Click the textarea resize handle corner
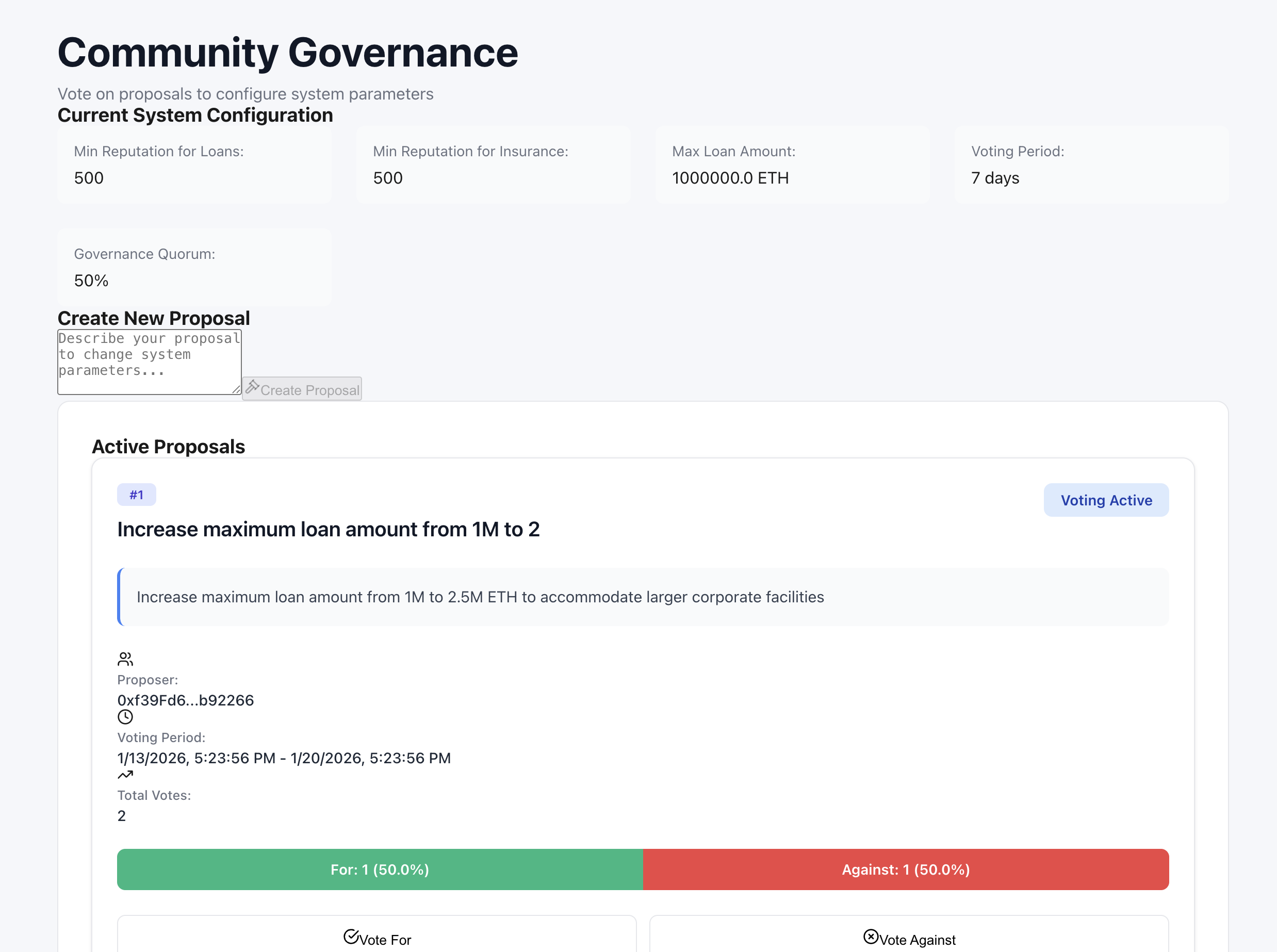1277x952 pixels. [236, 389]
